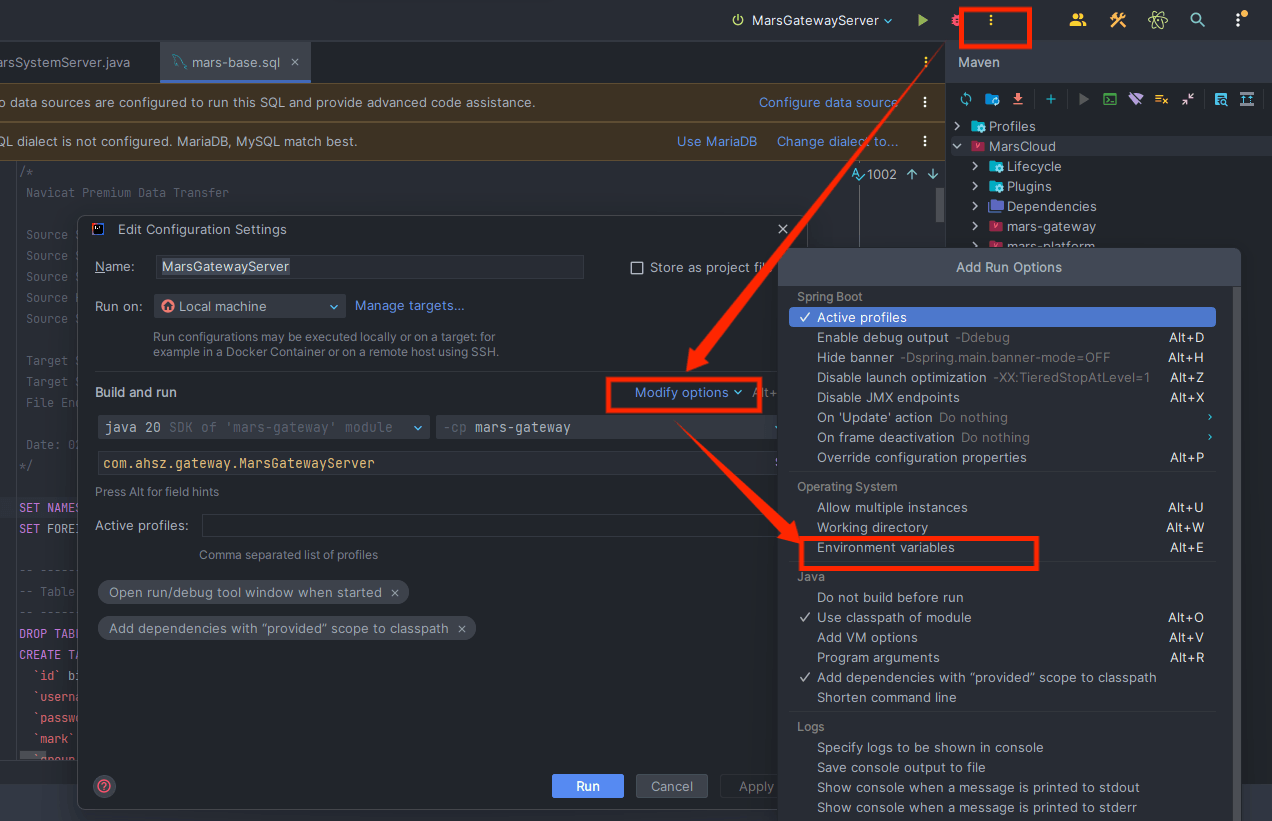
Task: Click the Maven download sources icon
Action: 1018,99
